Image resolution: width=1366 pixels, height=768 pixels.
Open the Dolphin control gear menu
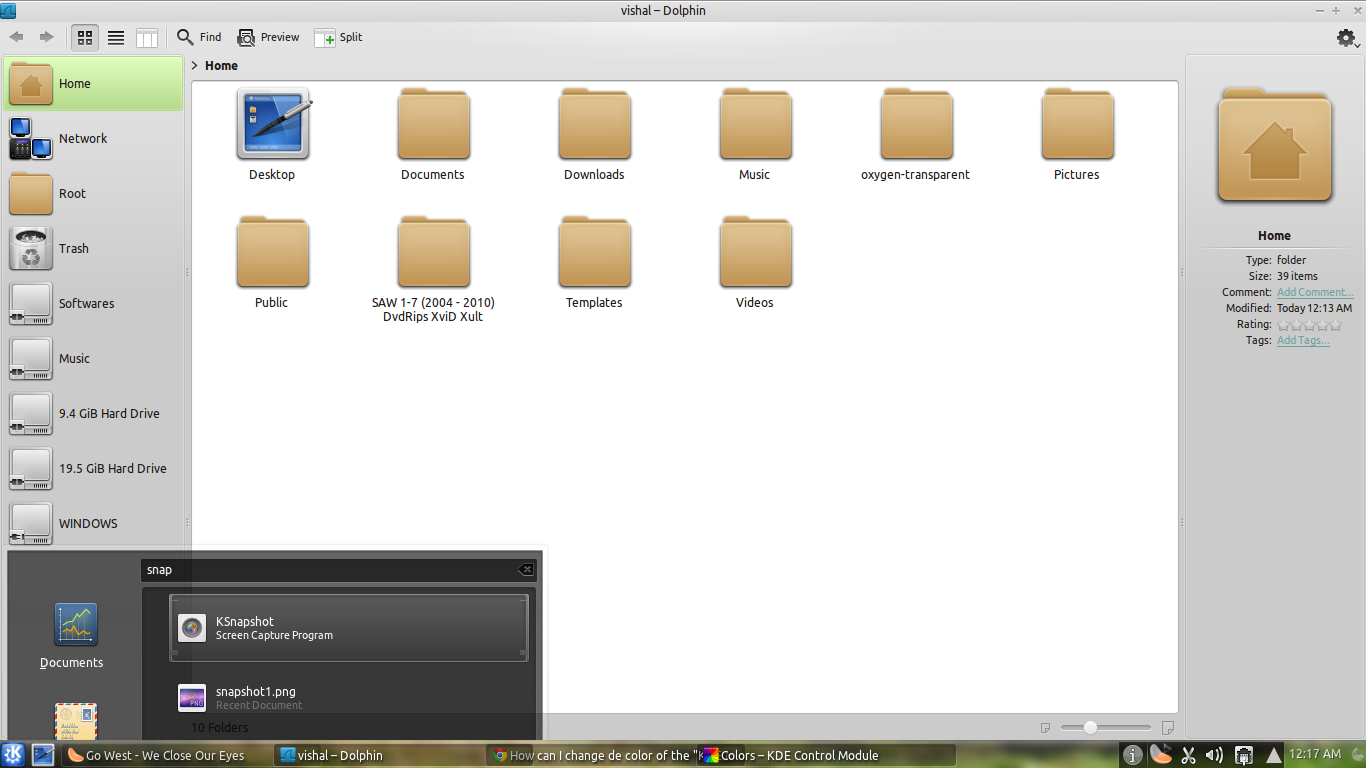tap(1347, 37)
